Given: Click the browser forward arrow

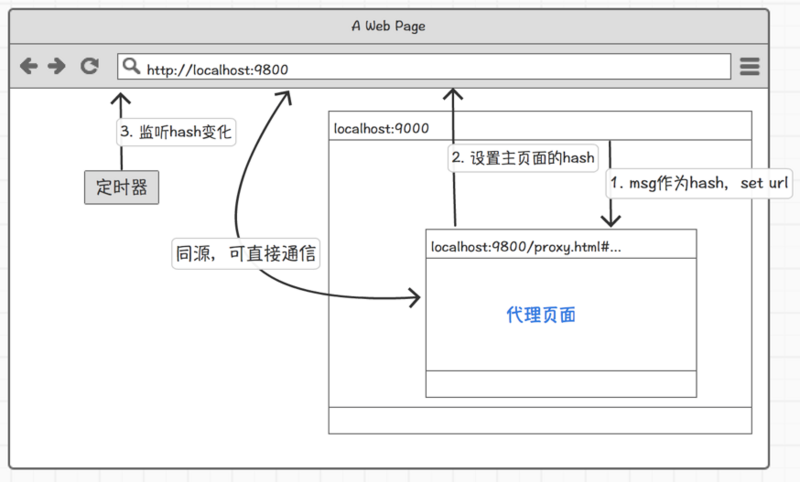Looking at the screenshot, I should tap(57, 66).
